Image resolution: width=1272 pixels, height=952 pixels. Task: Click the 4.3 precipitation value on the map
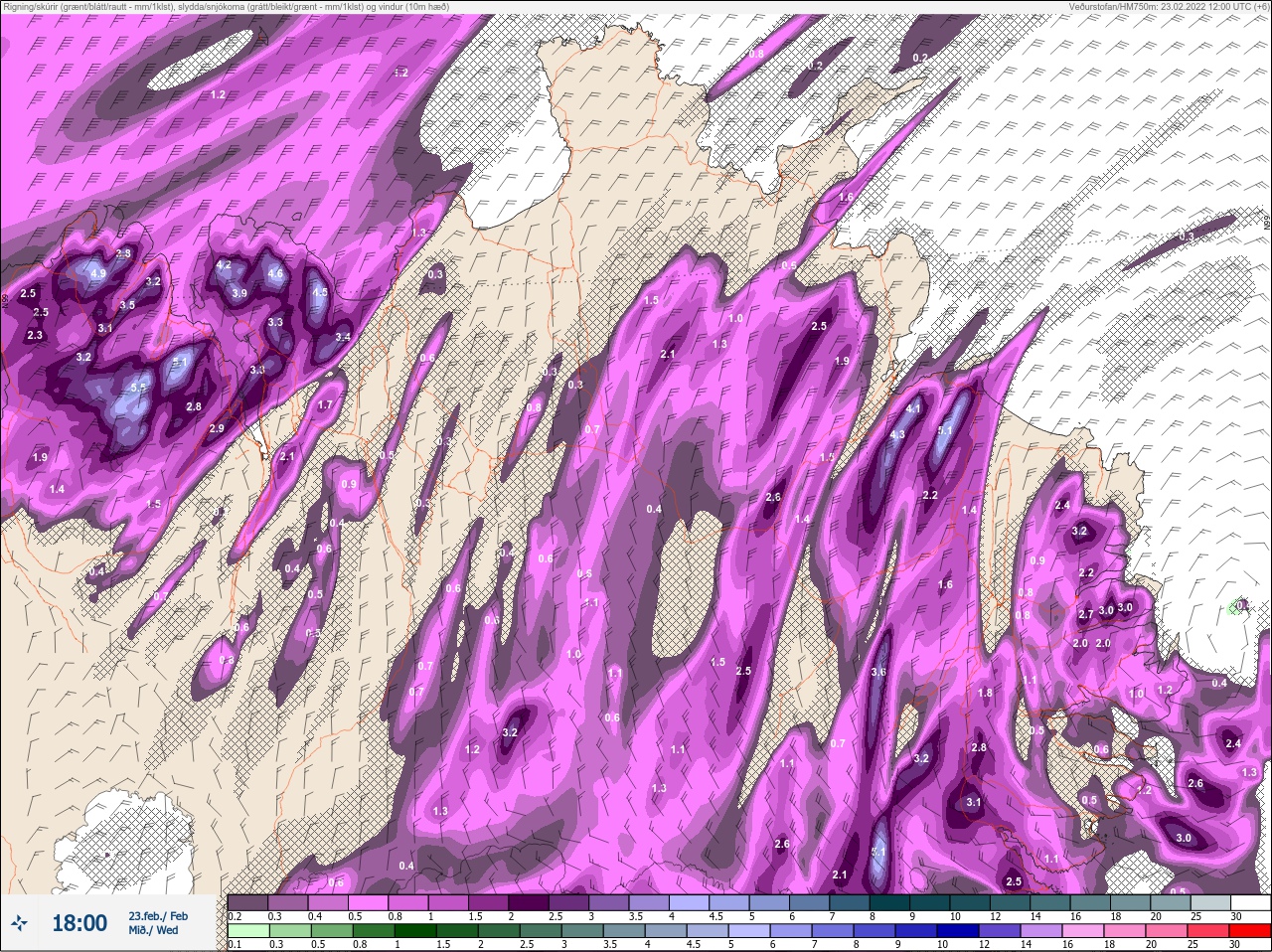coord(897,435)
